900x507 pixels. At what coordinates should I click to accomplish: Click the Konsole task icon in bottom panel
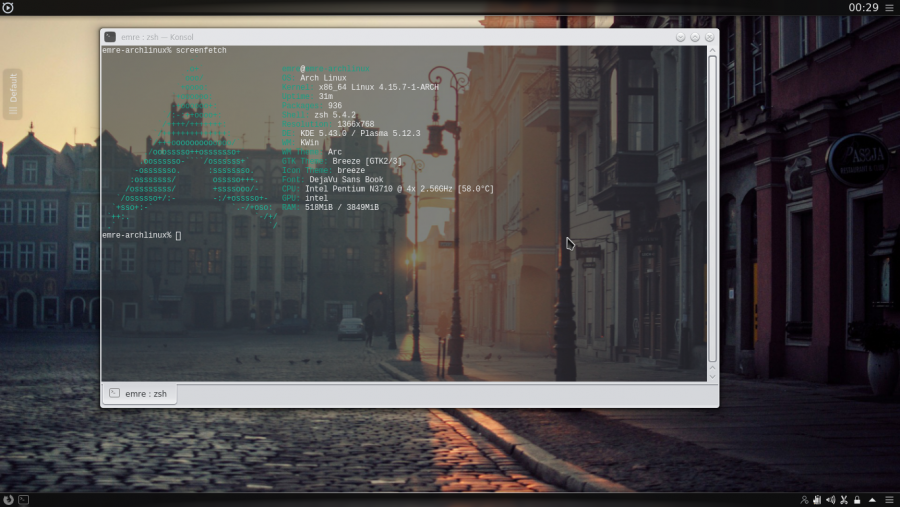point(24,500)
